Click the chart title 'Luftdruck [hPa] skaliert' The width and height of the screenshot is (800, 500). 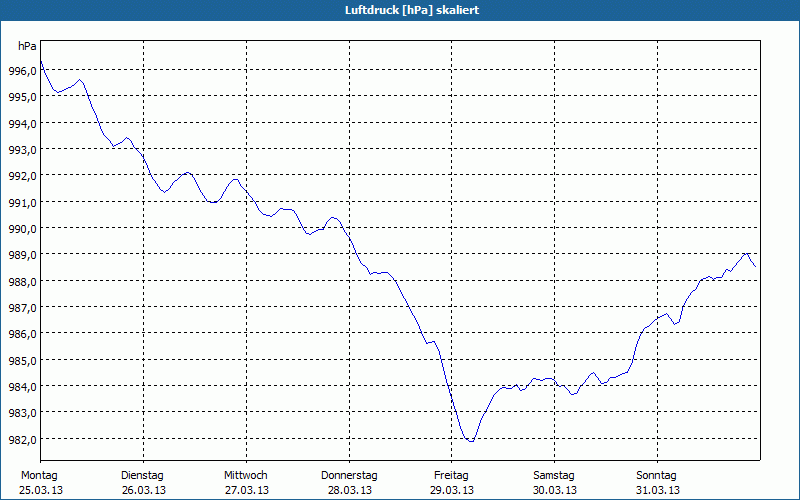(412, 10)
